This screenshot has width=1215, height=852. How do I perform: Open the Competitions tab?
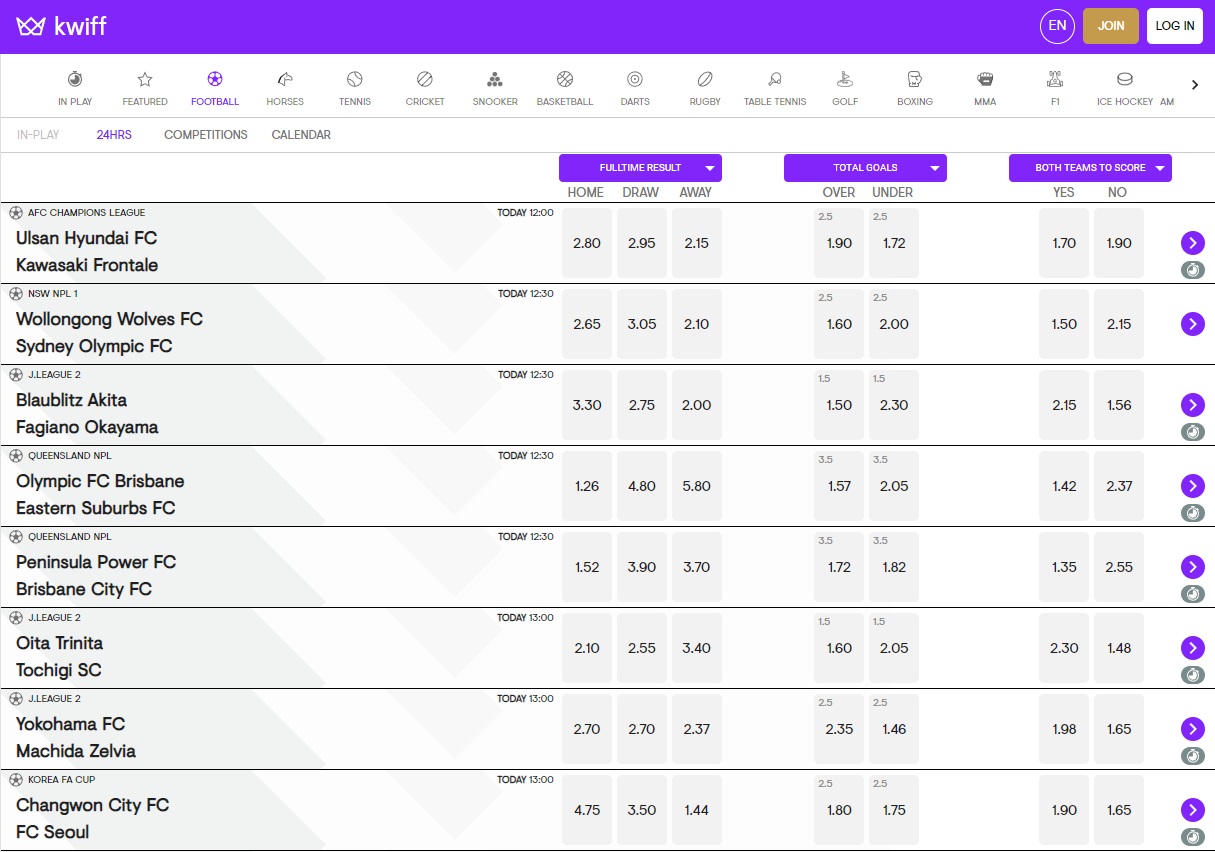[206, 135]
